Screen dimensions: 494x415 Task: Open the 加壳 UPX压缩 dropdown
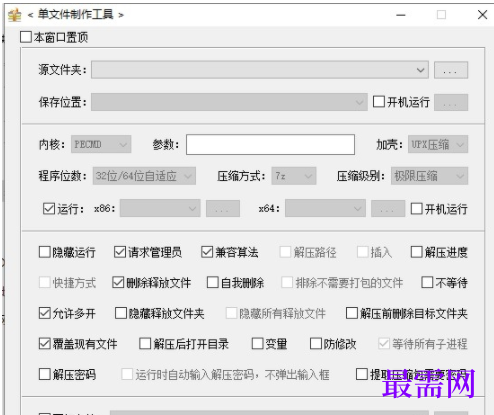[x=438, y=144]
